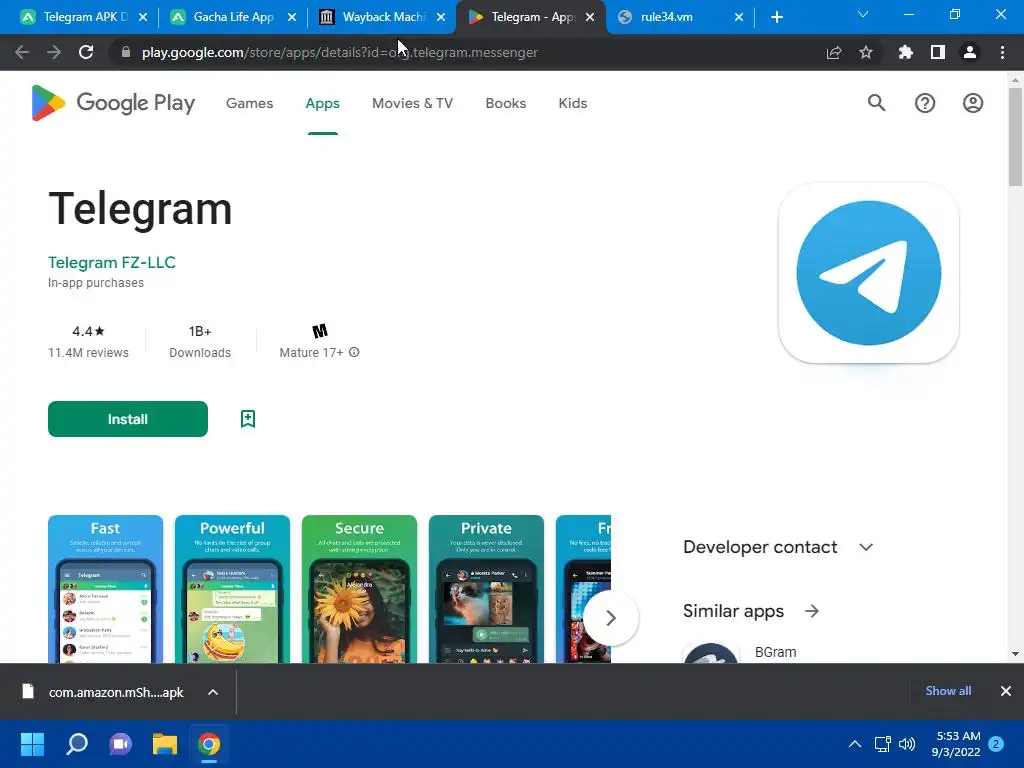Click the Google Play logo

(113, 103)
